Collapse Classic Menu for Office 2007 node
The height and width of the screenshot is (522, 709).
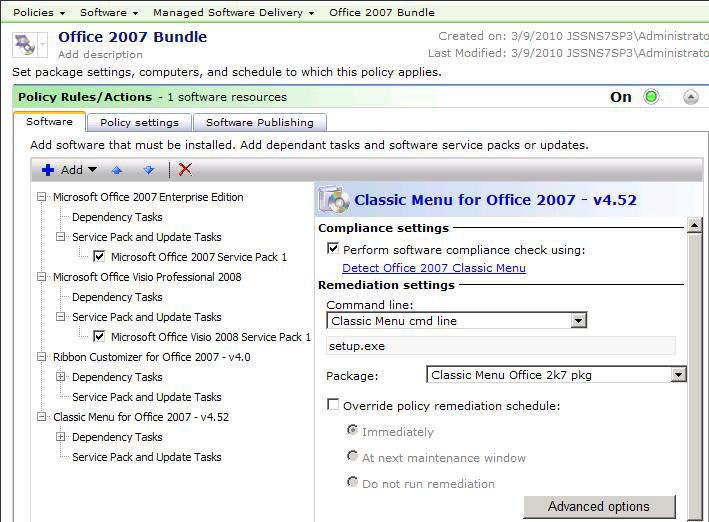tap(42, 417)
